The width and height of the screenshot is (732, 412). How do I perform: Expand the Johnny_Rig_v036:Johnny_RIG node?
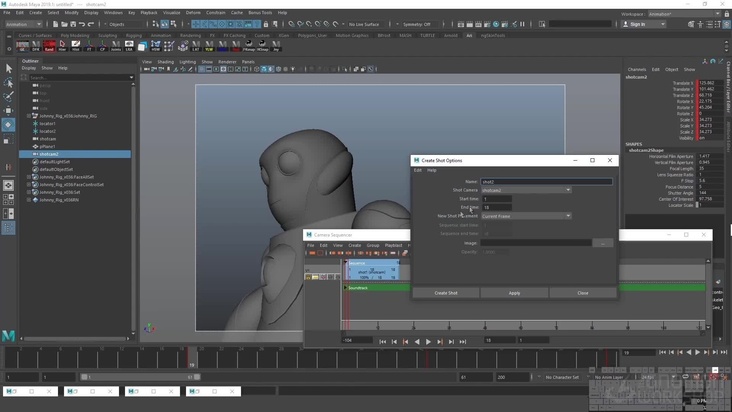tap(29, 116)
